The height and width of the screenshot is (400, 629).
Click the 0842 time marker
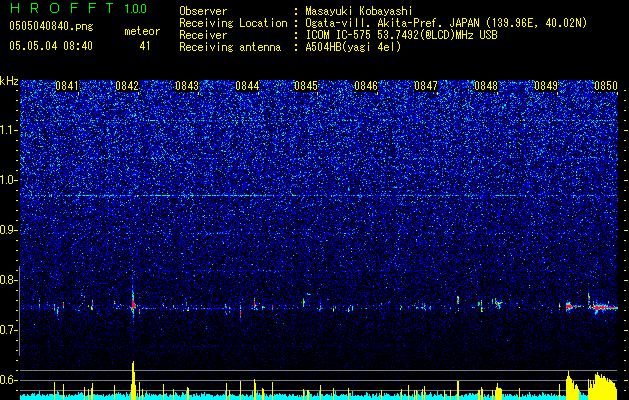click(x=127, y=86)
